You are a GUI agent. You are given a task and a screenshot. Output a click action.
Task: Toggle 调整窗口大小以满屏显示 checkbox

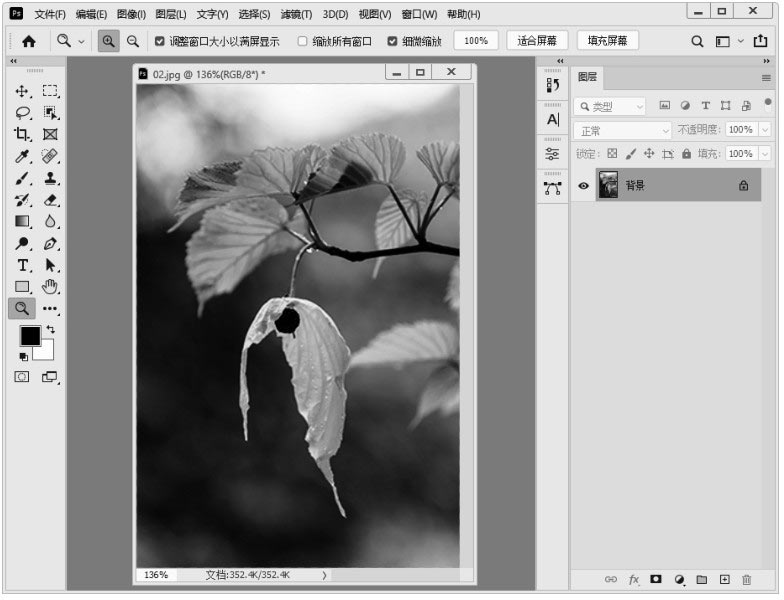tap(160, 41)
